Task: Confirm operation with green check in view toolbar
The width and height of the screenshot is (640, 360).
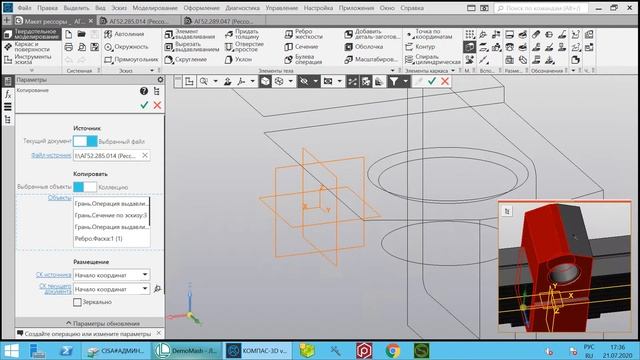Action: 432,82
